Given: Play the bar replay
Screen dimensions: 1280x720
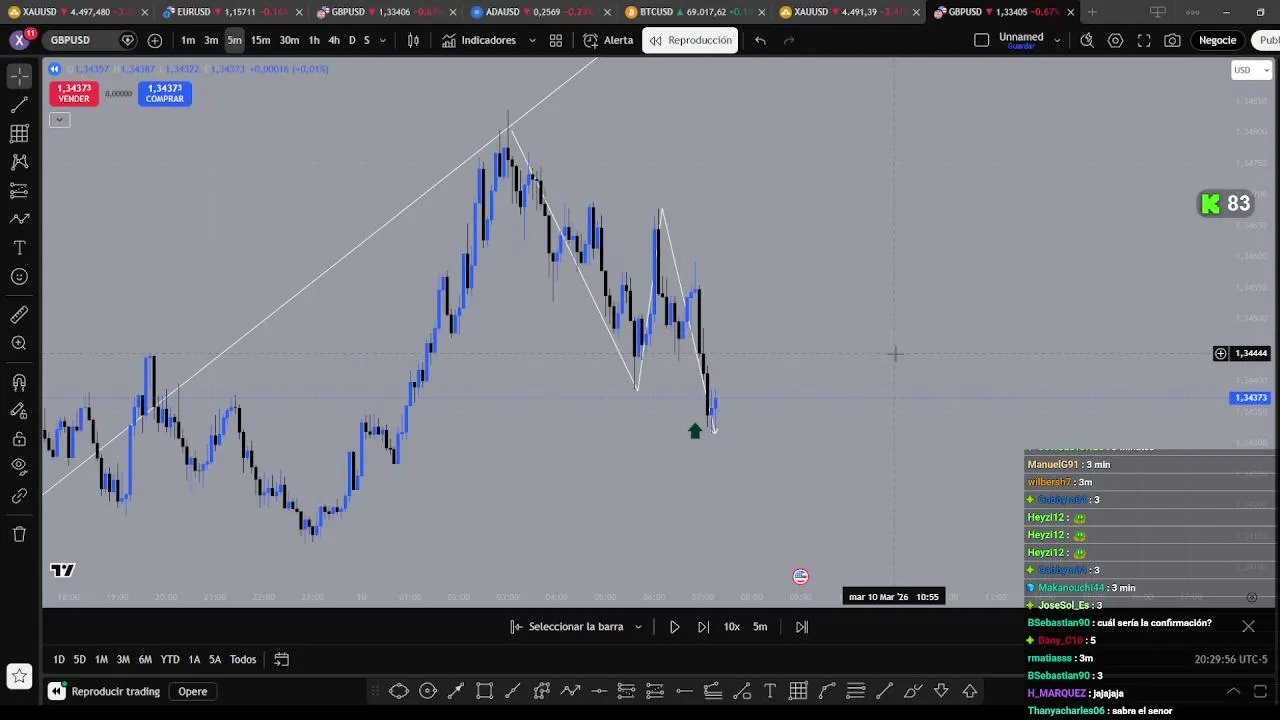Looking at the screenshot, I should [674, 627].
